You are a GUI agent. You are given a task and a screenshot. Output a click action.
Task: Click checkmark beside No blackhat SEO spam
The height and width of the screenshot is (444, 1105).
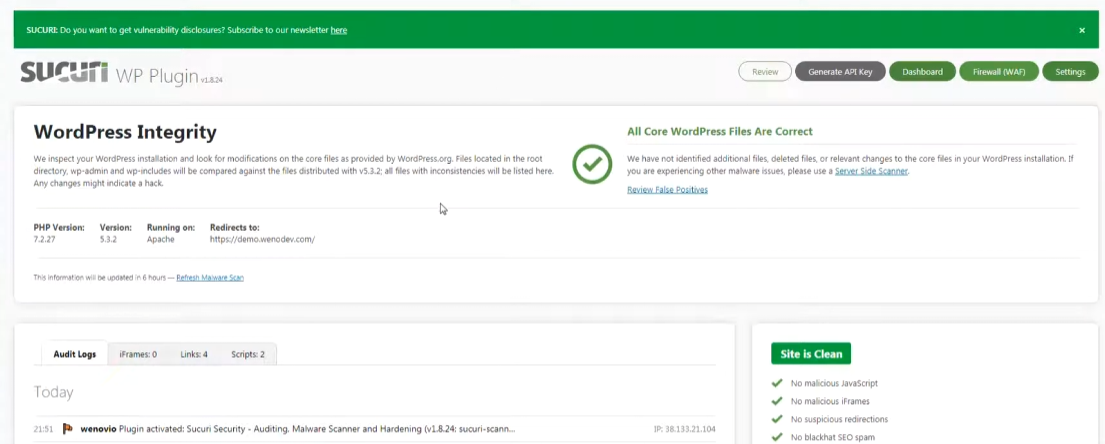click(x=777, y=437)
